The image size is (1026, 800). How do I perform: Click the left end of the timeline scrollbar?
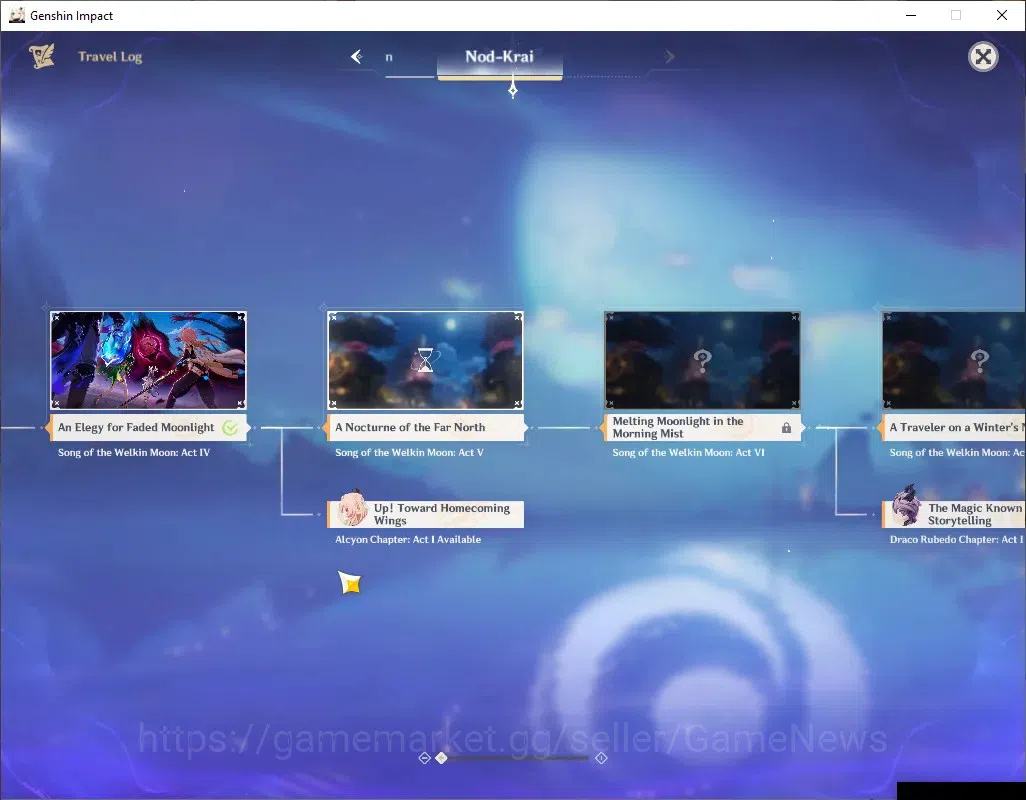(424, 758)
